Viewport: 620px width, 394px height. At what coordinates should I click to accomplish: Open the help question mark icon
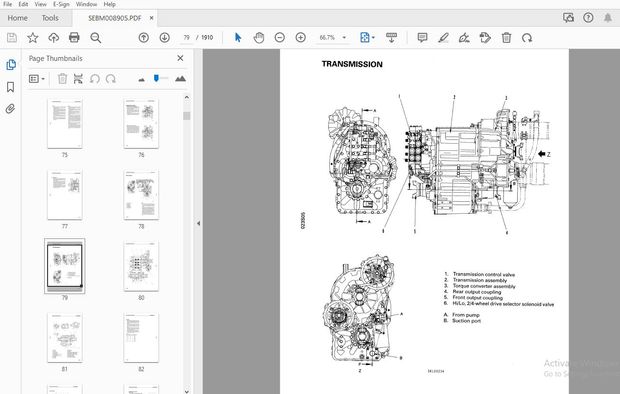(x=588, y=17)
